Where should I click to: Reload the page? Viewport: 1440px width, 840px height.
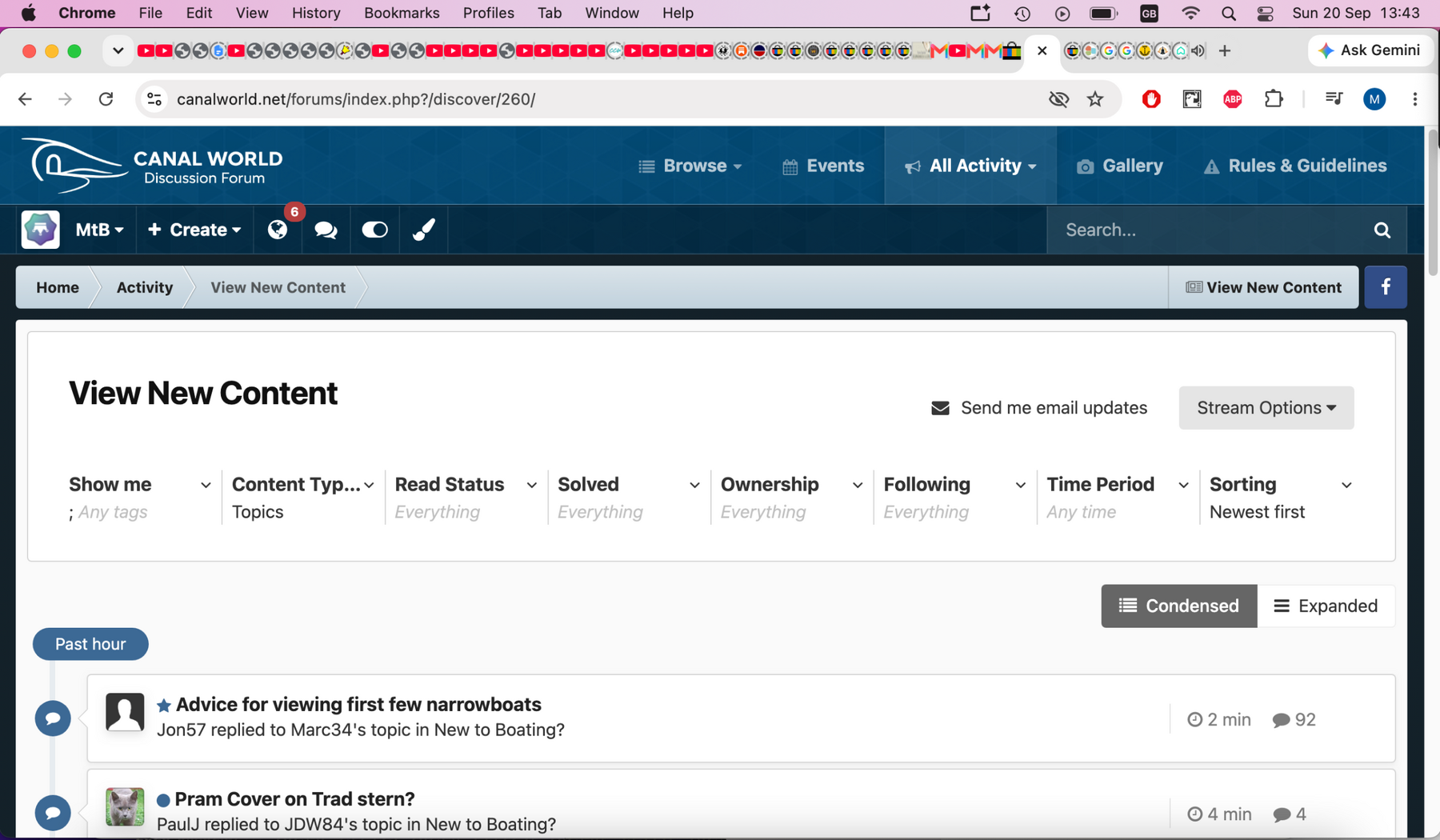(x=106, y=99)
